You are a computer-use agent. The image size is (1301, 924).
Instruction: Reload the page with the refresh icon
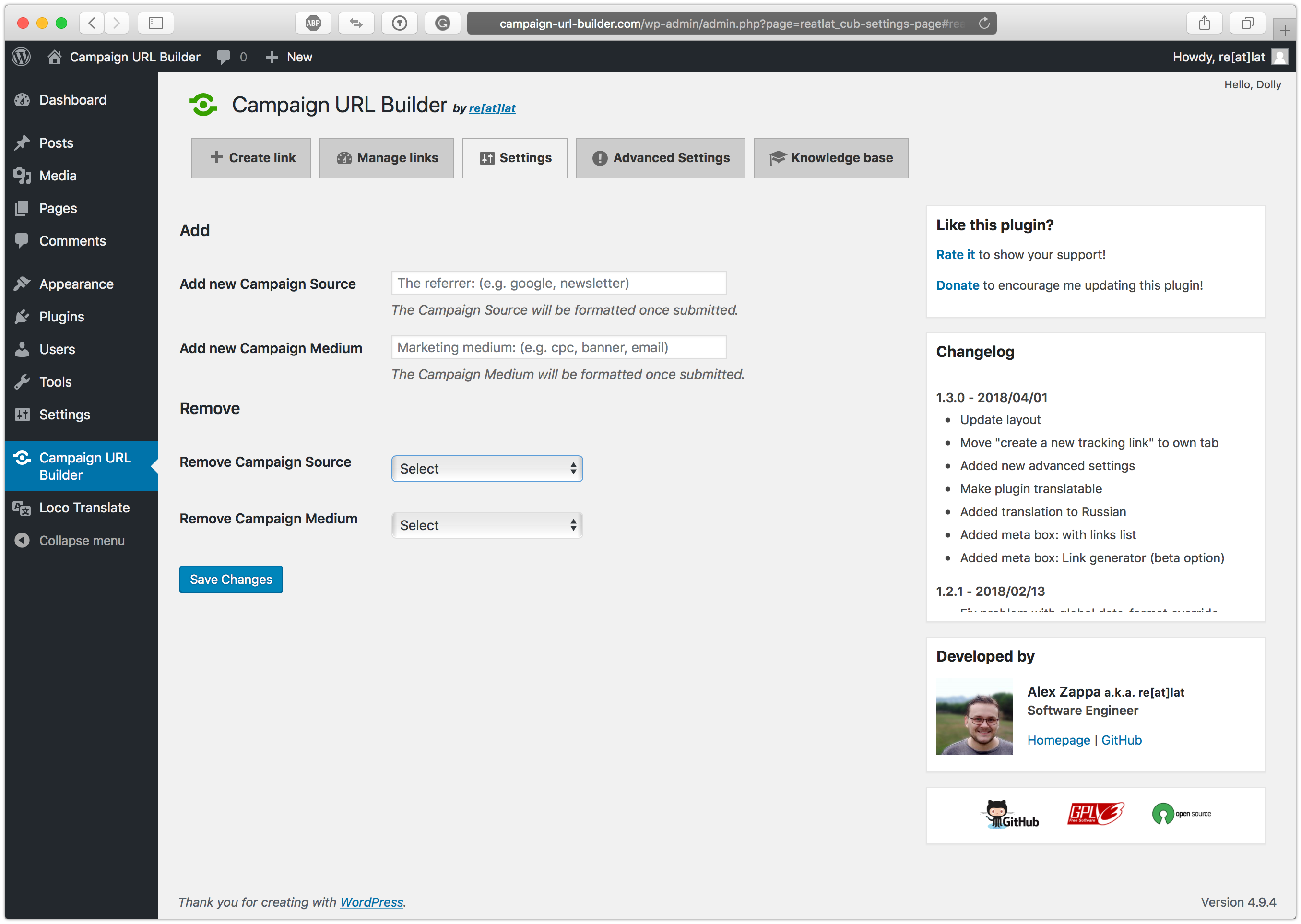pyautogui.click(x=983, y=24)
